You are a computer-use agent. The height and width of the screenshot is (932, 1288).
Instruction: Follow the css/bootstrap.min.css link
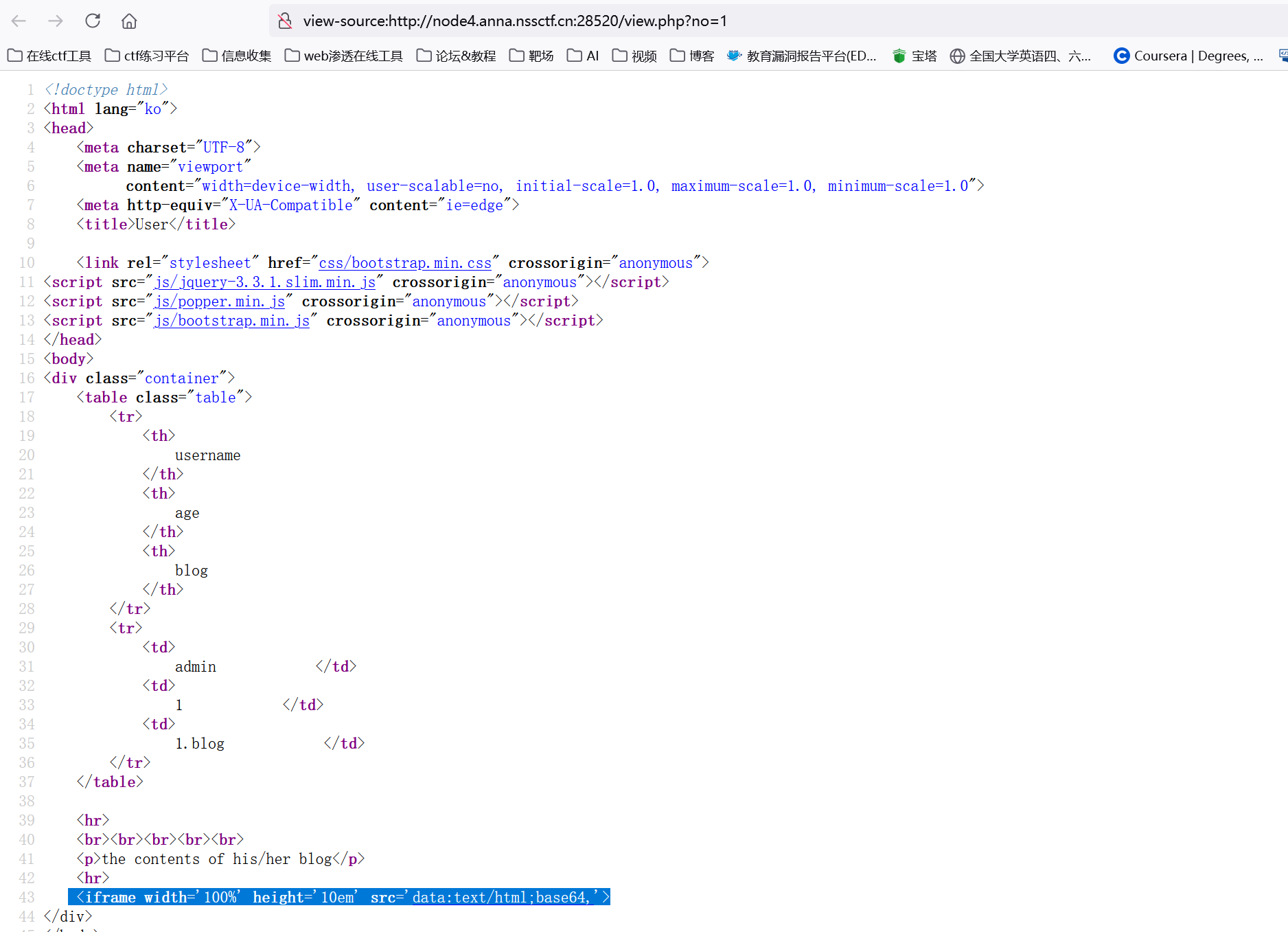coord(405,263)
